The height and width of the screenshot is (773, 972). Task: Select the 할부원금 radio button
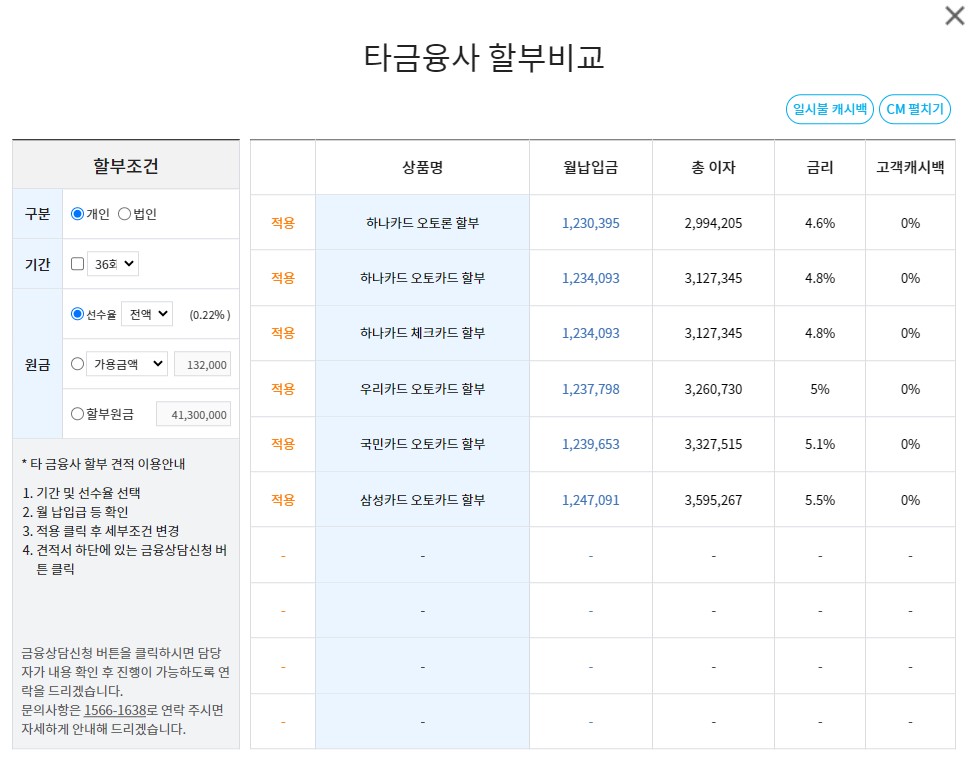(x=77, y=414)
